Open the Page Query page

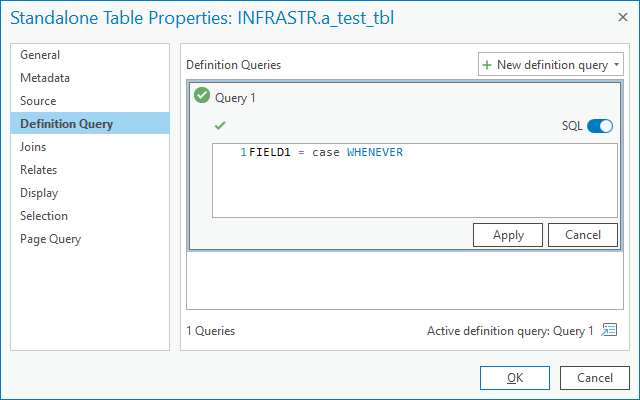[50, 239]
